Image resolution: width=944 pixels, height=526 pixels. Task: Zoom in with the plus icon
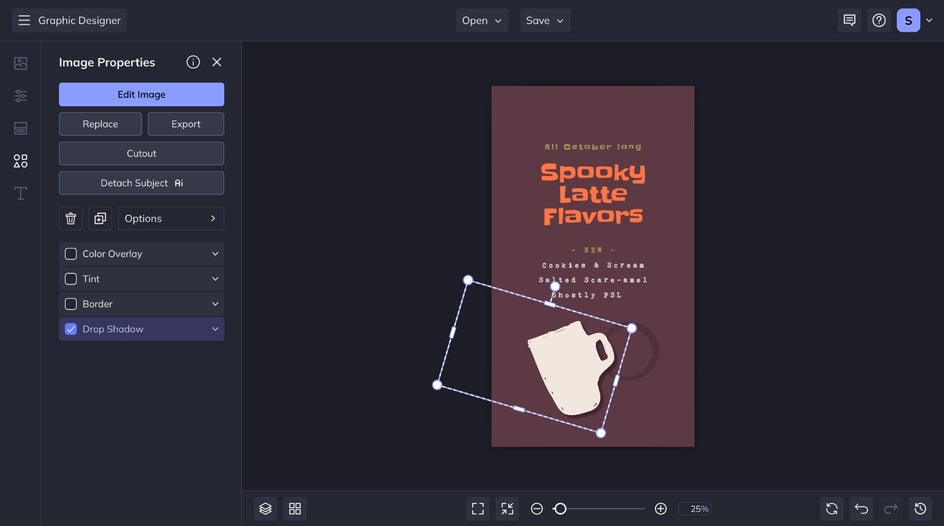(660, 509)
